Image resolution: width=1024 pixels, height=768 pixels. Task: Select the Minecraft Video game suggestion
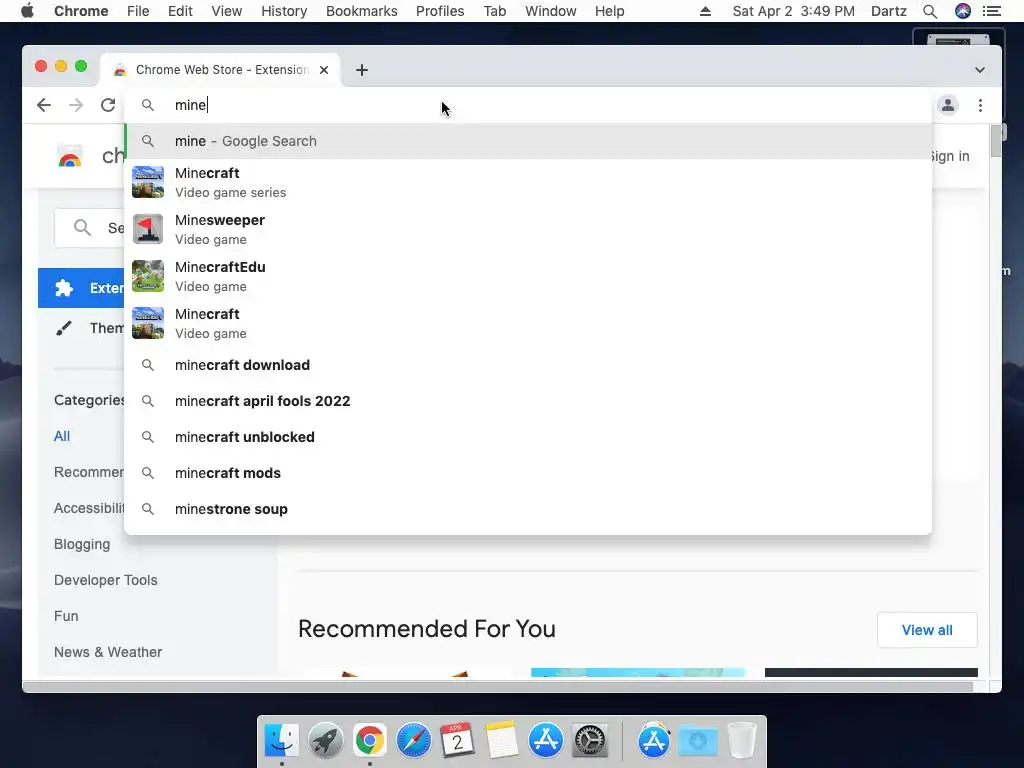click(x=528, y=323)
